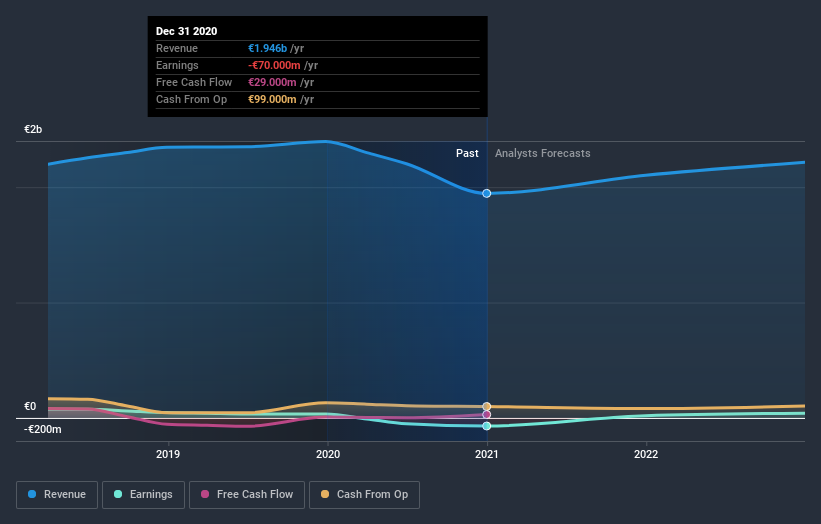Click the €99.000m cash from op value
This screenshot has height=524, width=821.
pos(272,99)
